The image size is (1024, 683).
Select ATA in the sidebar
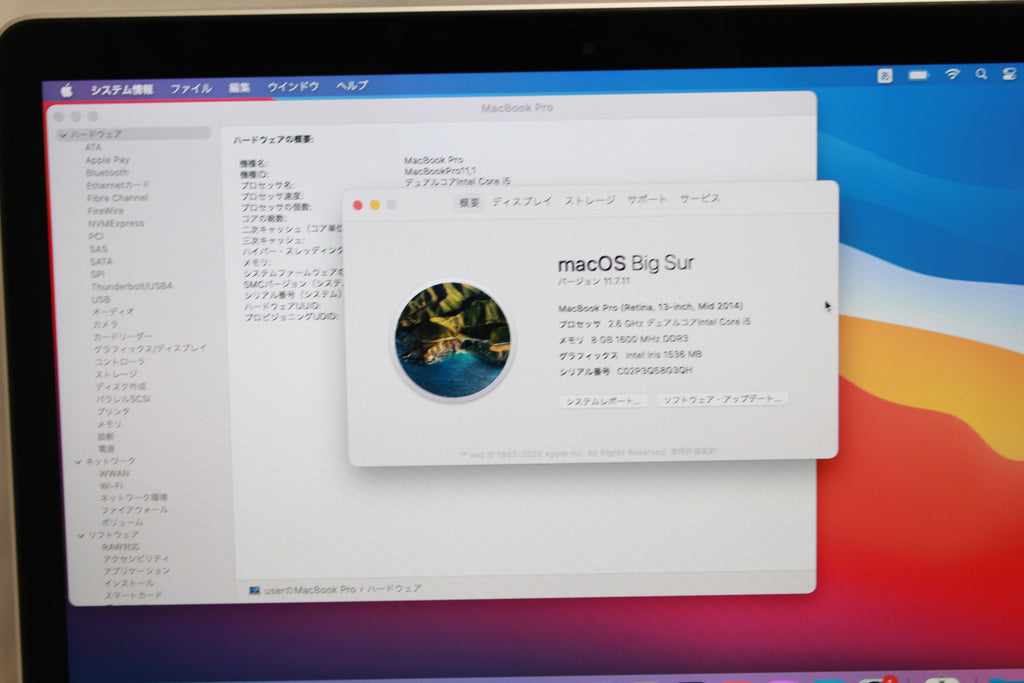(93, 148)
